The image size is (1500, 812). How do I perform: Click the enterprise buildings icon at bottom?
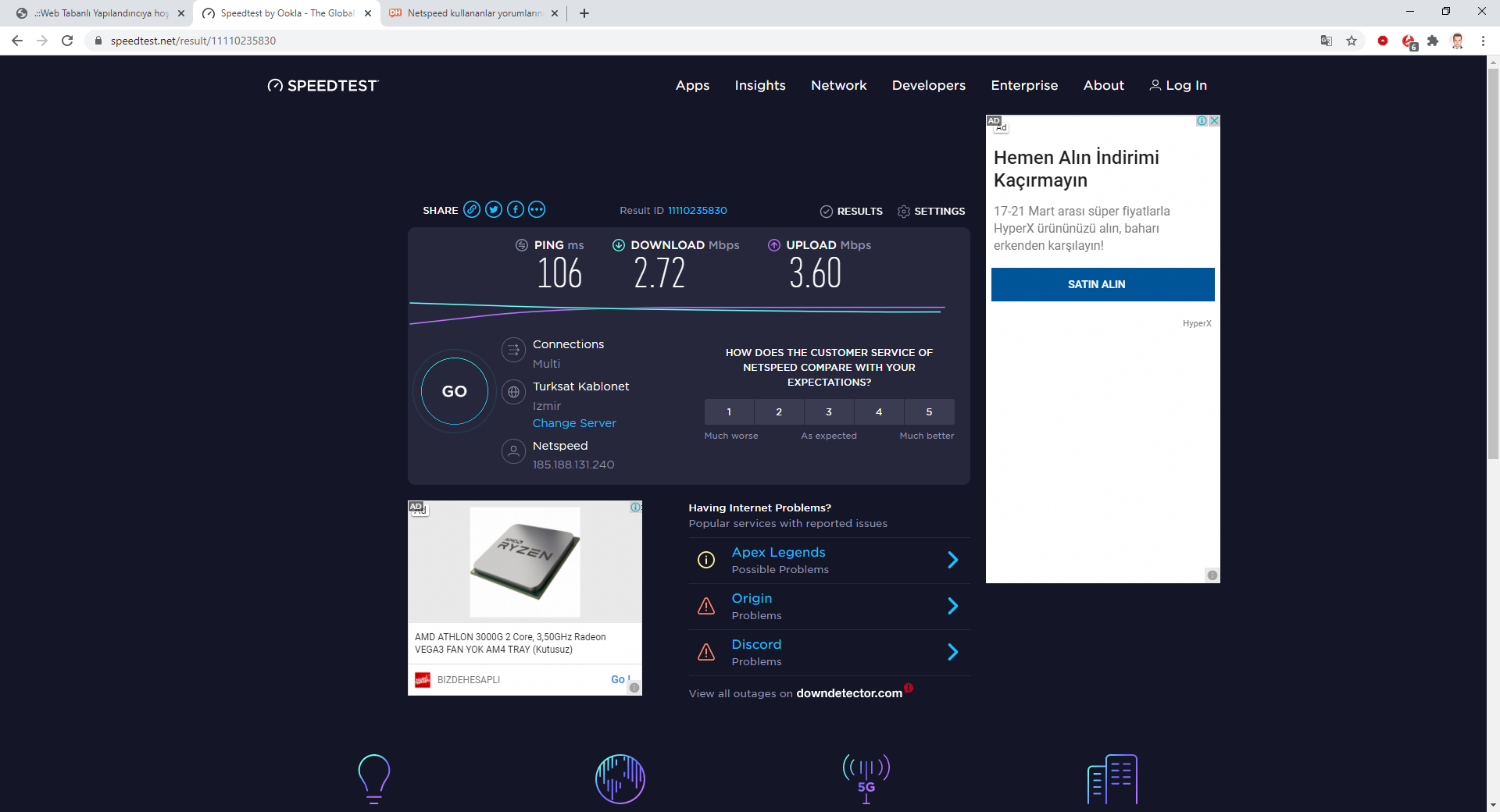click(1112, 778)
